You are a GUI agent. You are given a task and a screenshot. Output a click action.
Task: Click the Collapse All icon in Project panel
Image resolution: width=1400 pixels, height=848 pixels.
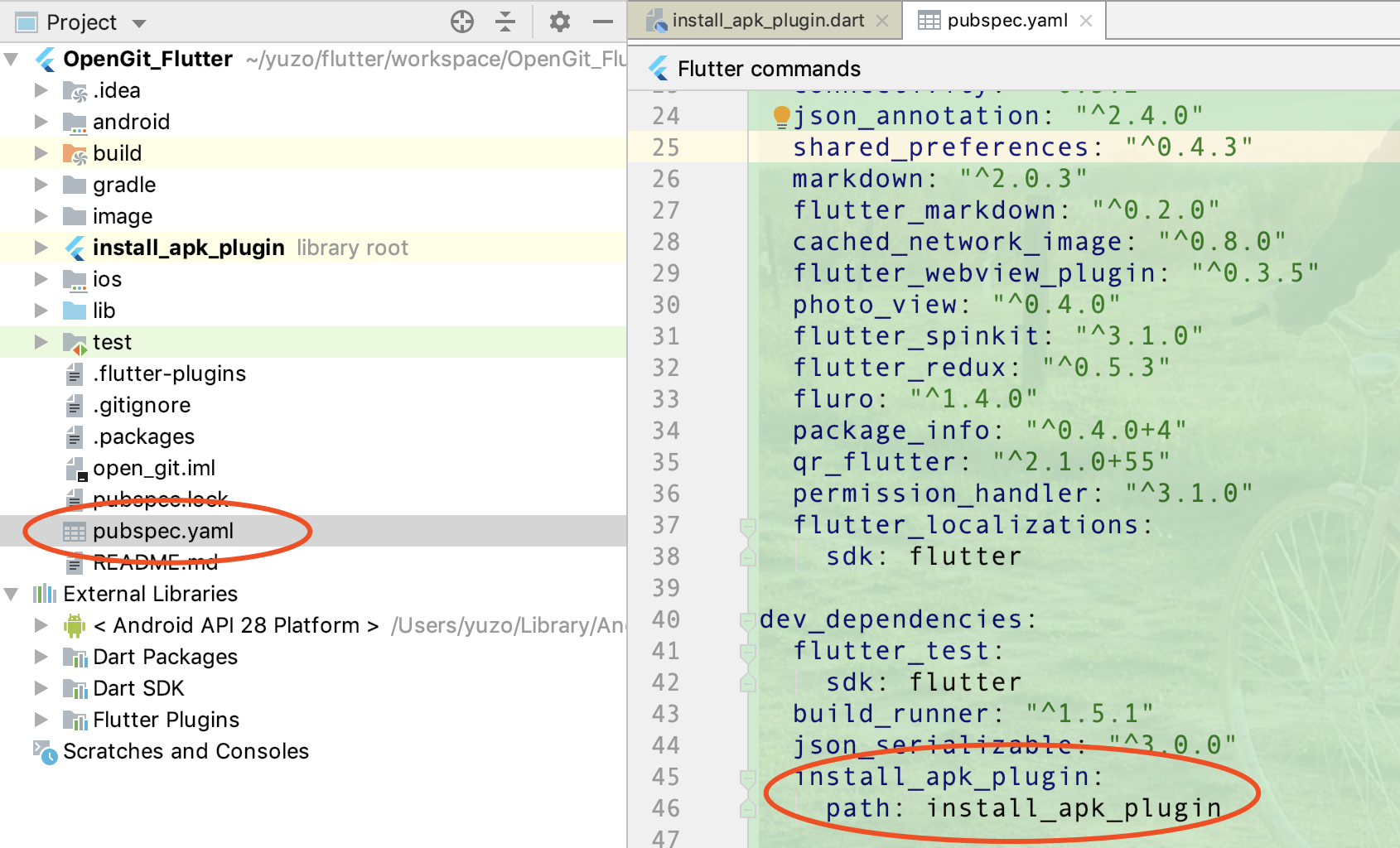504,22
